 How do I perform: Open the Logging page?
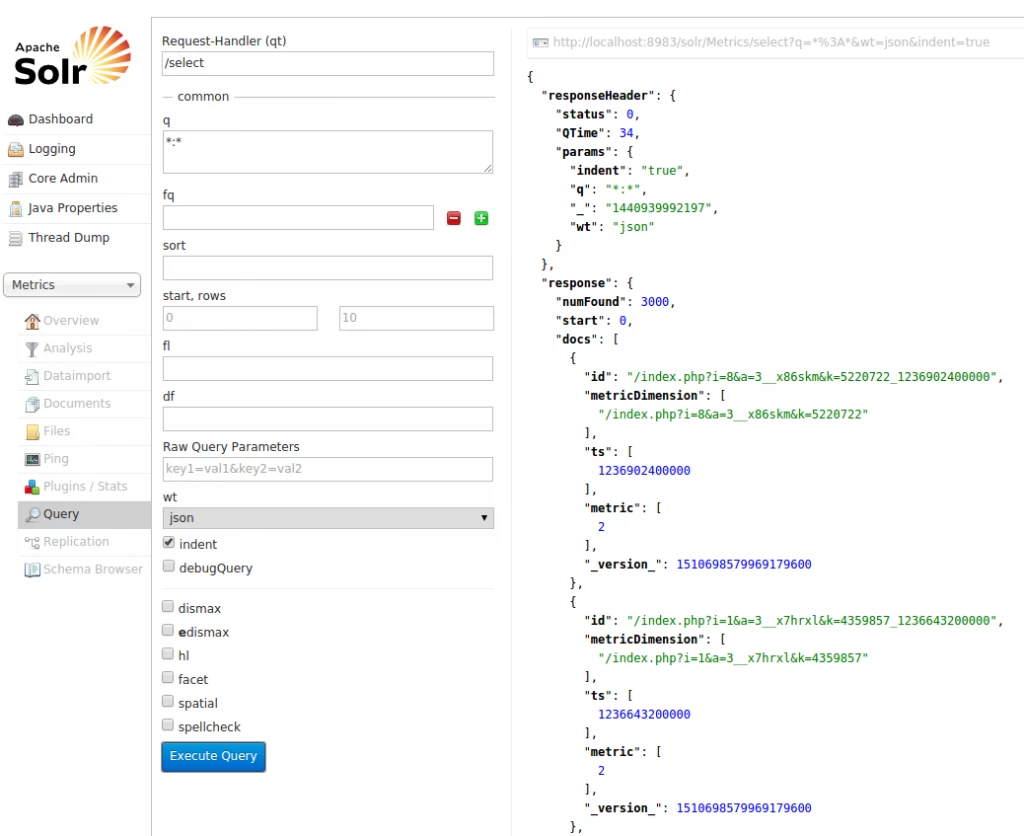[52, 149]
